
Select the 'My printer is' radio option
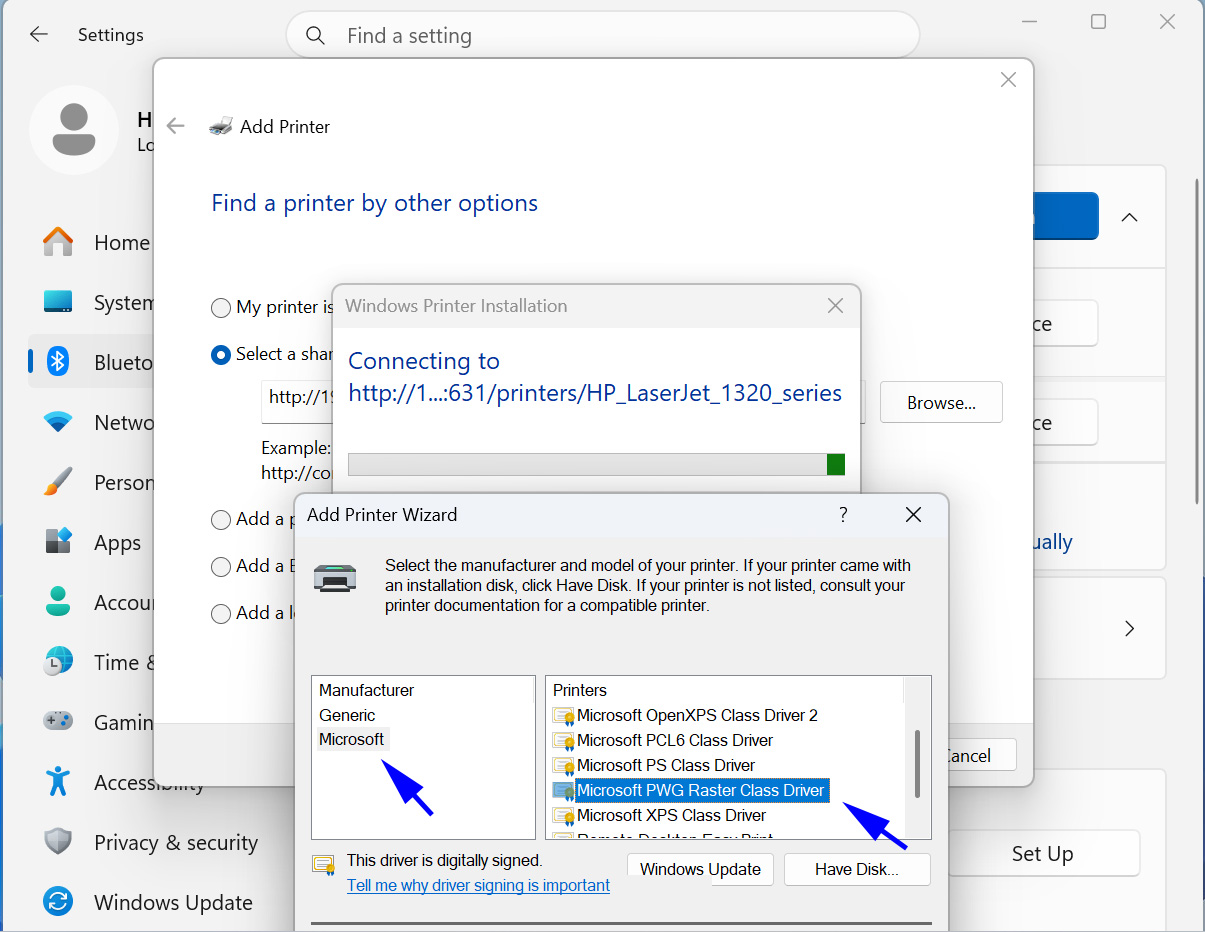tap(221, 308)
